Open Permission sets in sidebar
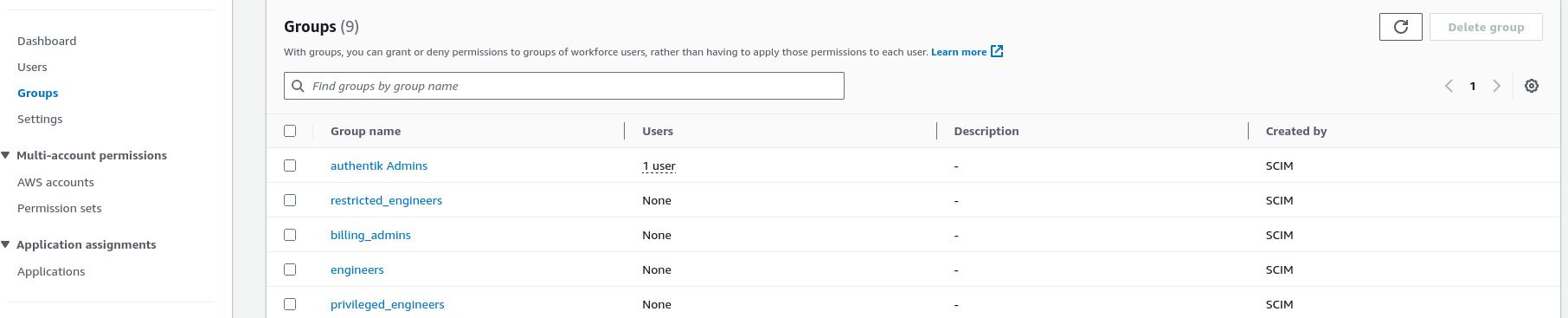 tap(59, 208)
